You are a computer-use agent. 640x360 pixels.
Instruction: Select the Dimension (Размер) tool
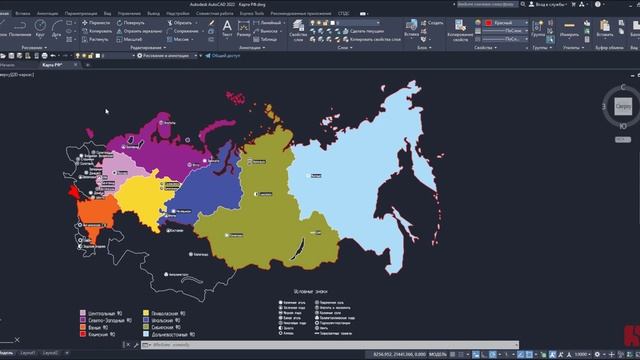click(x=244, y=29)
